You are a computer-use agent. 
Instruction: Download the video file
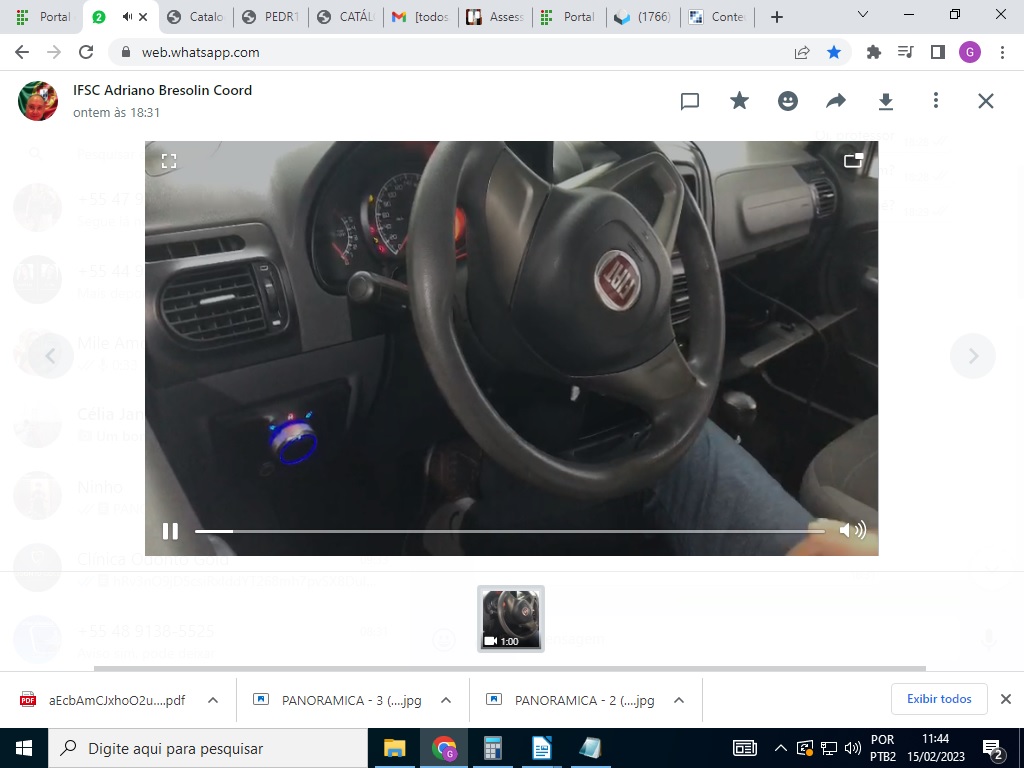point(886,101)
